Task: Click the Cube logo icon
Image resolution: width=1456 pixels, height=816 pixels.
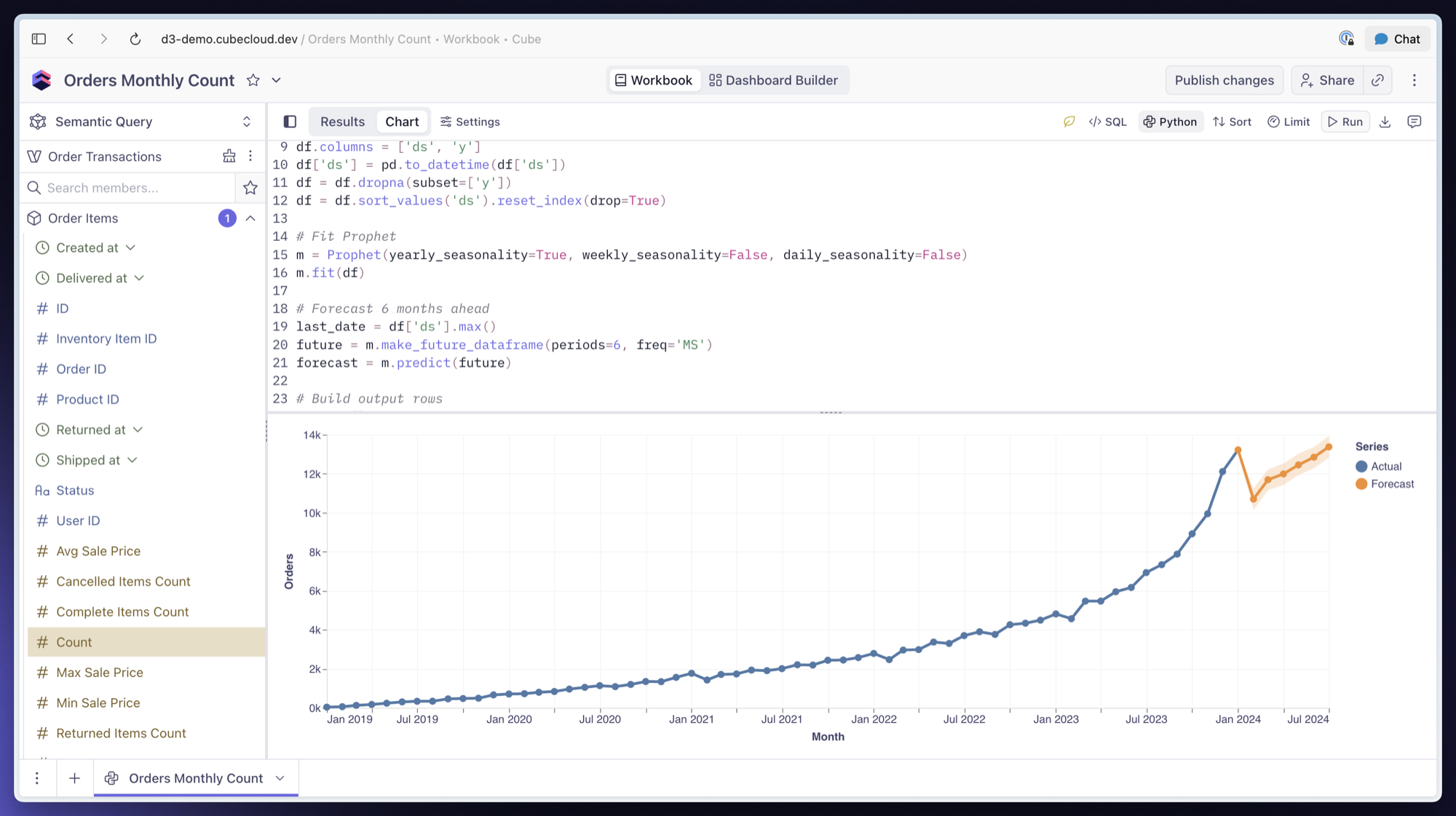Action: pos(41,80)
